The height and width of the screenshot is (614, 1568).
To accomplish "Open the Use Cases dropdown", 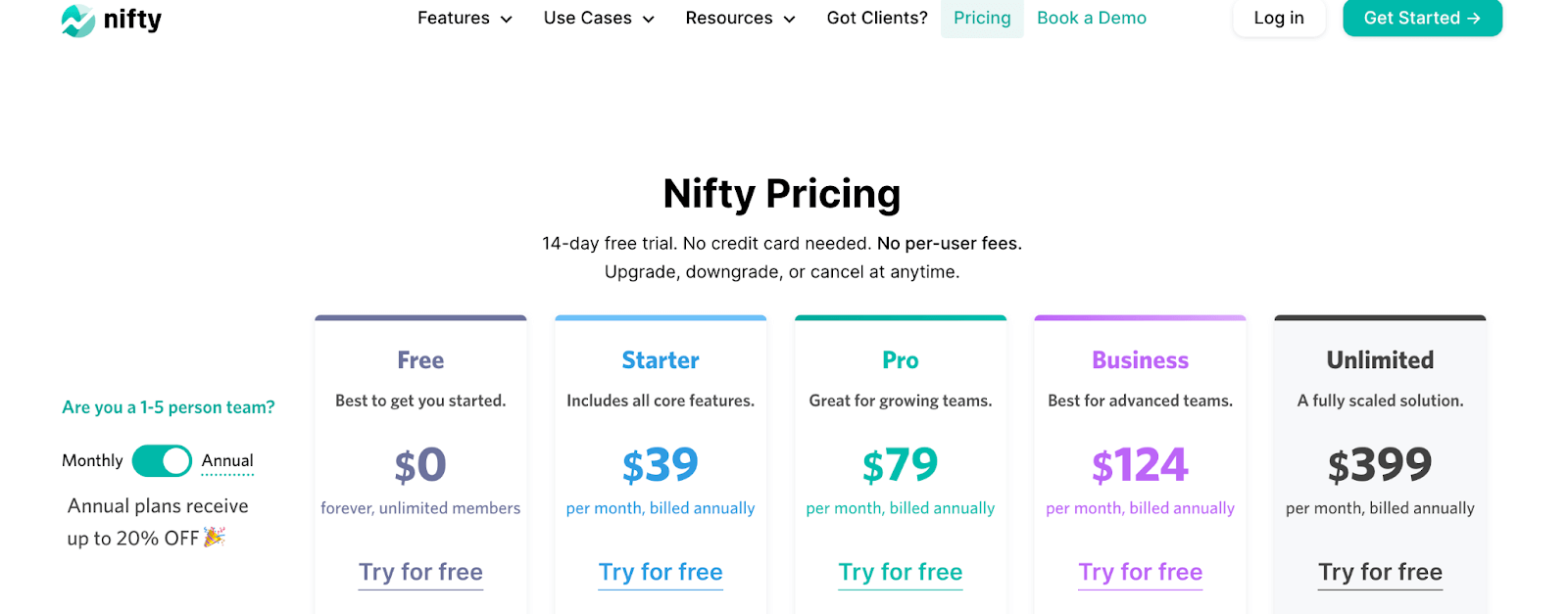I will (x=599, y=19).
